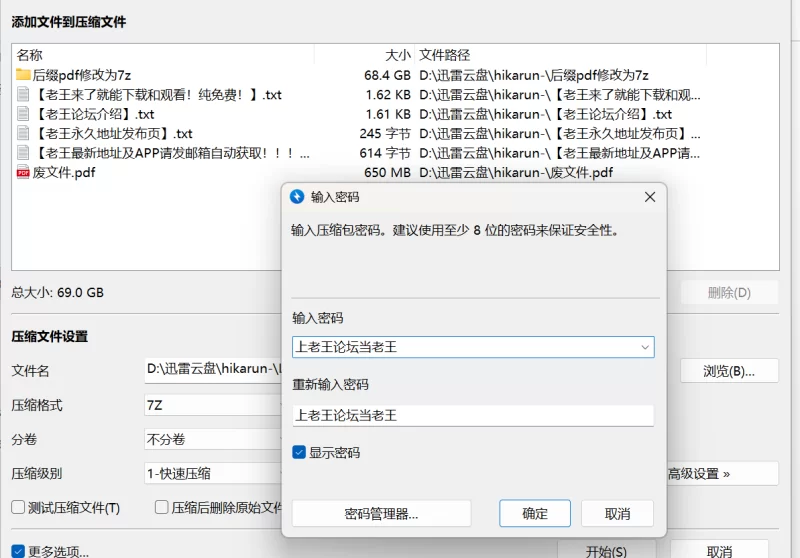The image size is (800, 558).
Task: Uncheck the 显示密码 checkbox
Action: pyautogui.click(x=299, y=452)
